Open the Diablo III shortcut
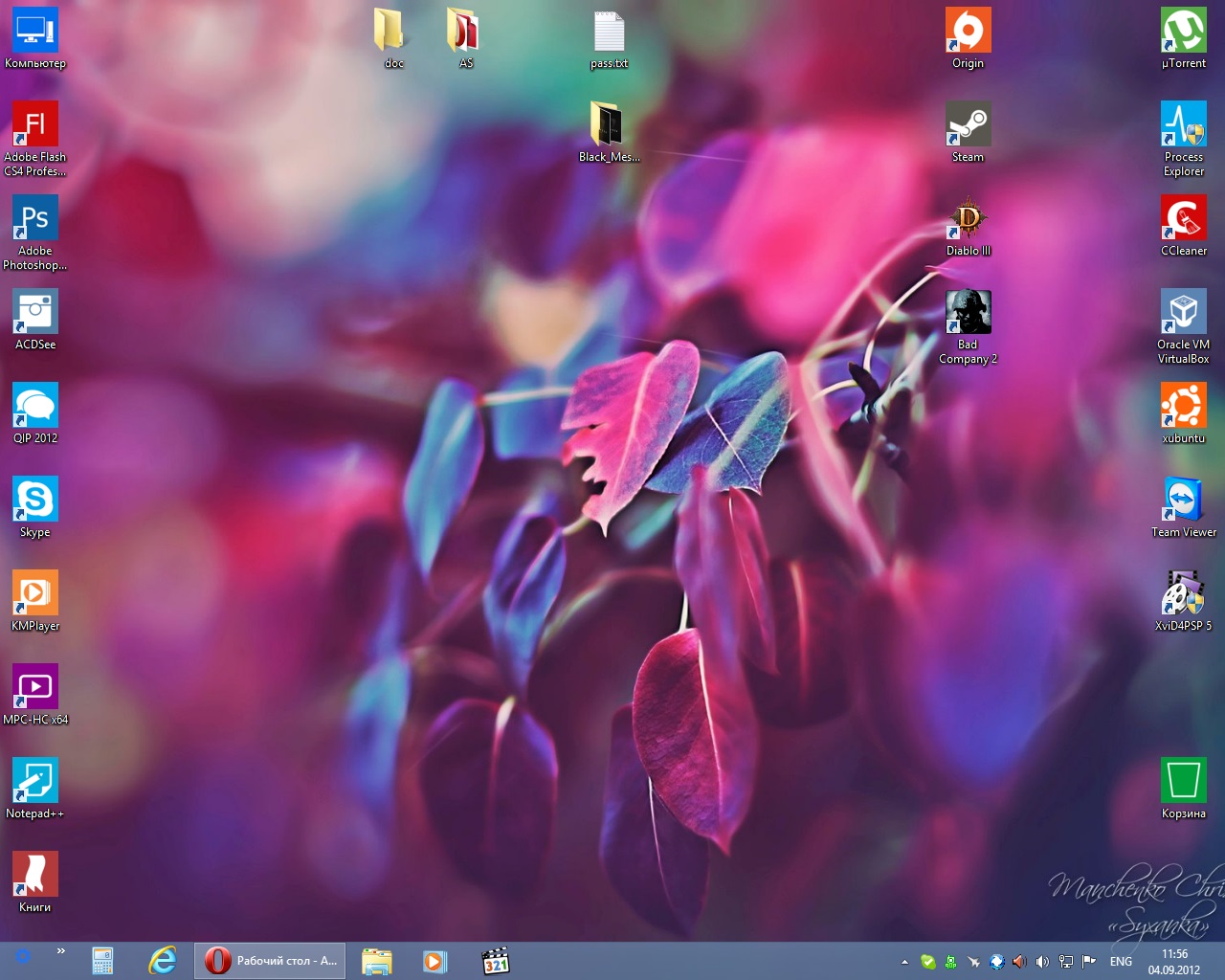This screenshot has height=980, width=1225. coord(968,226)
